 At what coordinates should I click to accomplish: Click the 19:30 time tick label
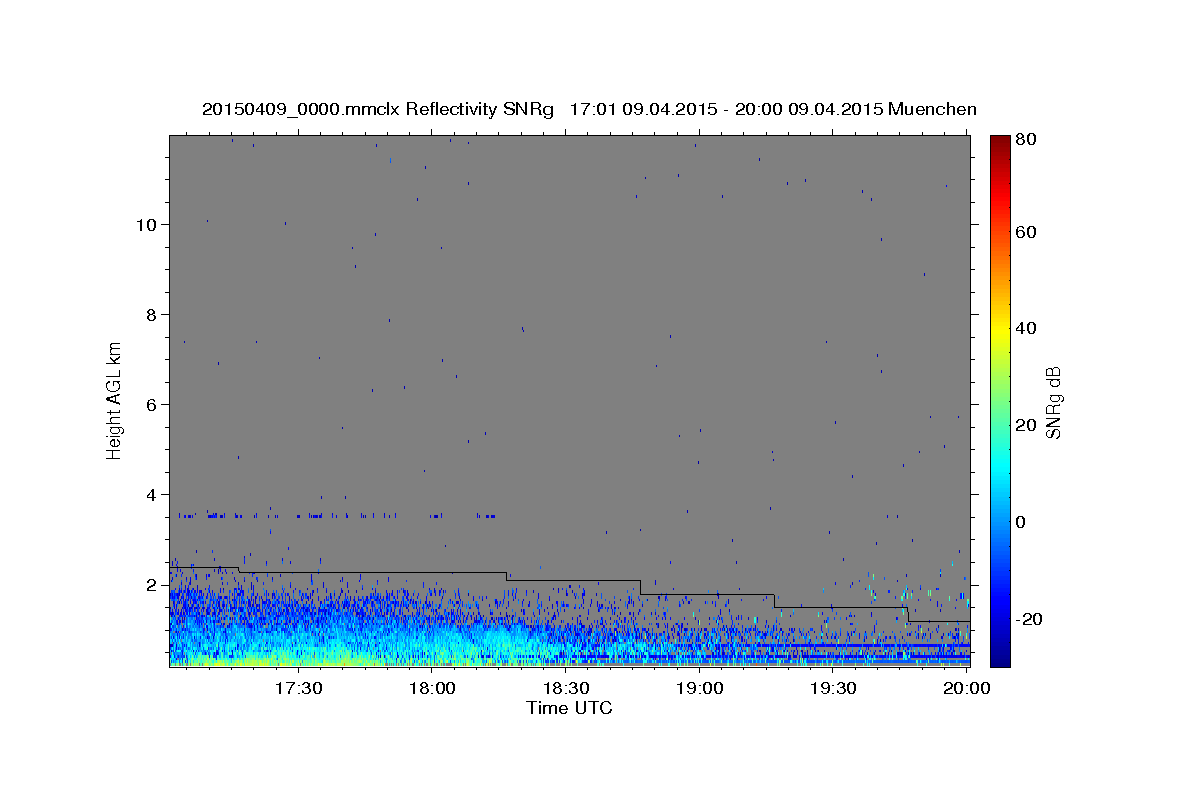pyautogui.click(x=832, y=688)
